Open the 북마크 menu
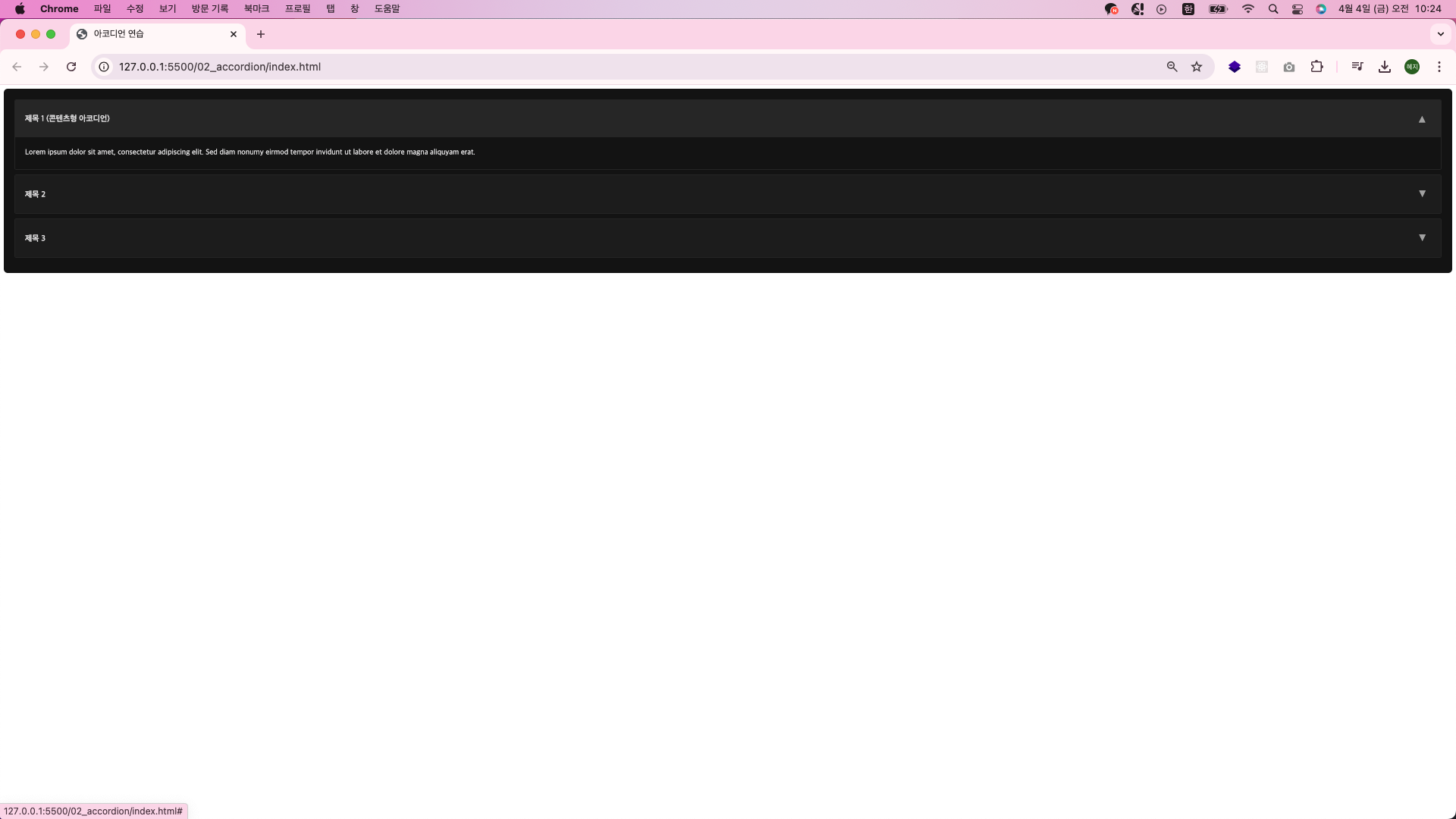1456x819 pixels. coord(256,9)
